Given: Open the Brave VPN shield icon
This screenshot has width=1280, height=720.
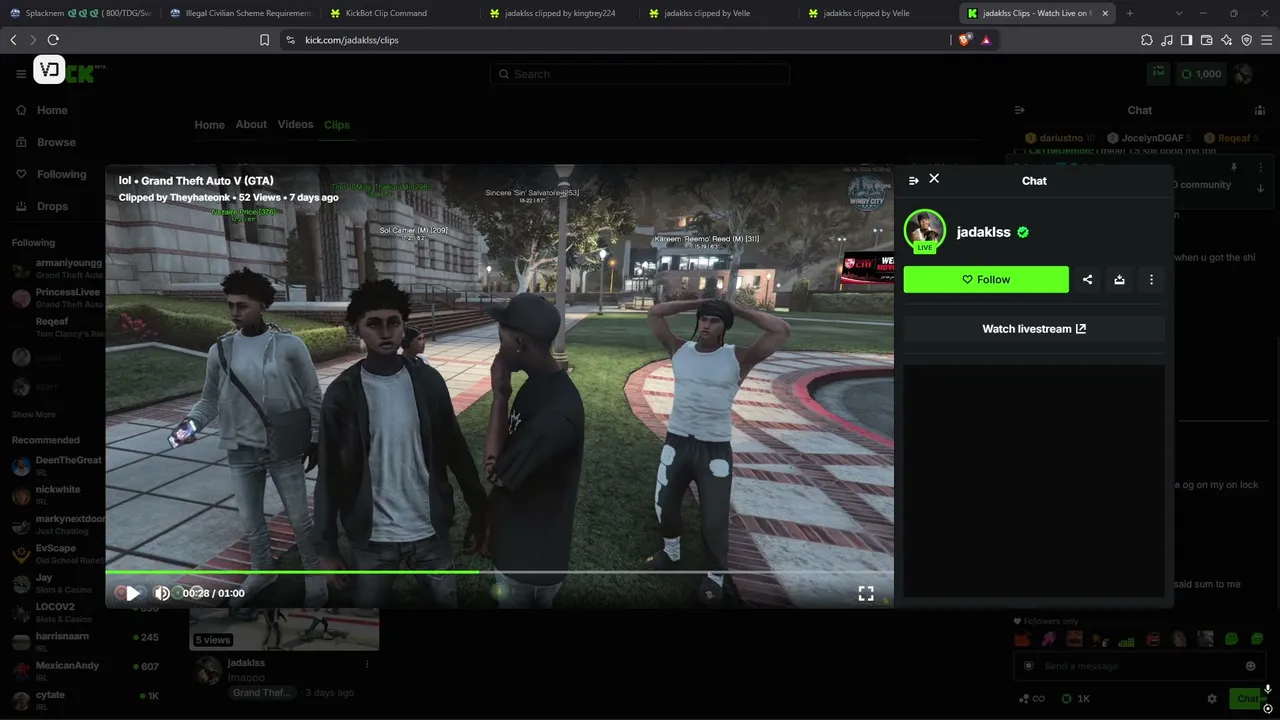Looking at the screenshot, I should click(x=1246, y=40).
